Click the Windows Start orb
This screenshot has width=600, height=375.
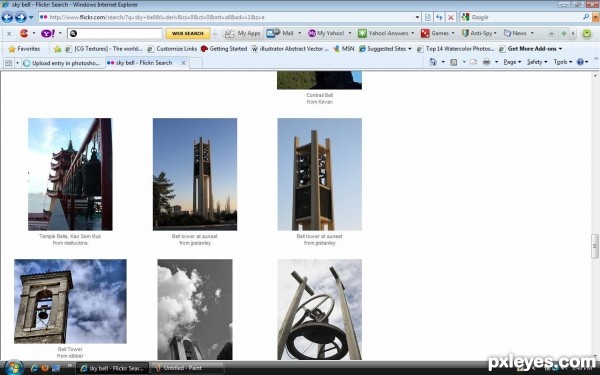pyautogui.click(x=13, y=368)
